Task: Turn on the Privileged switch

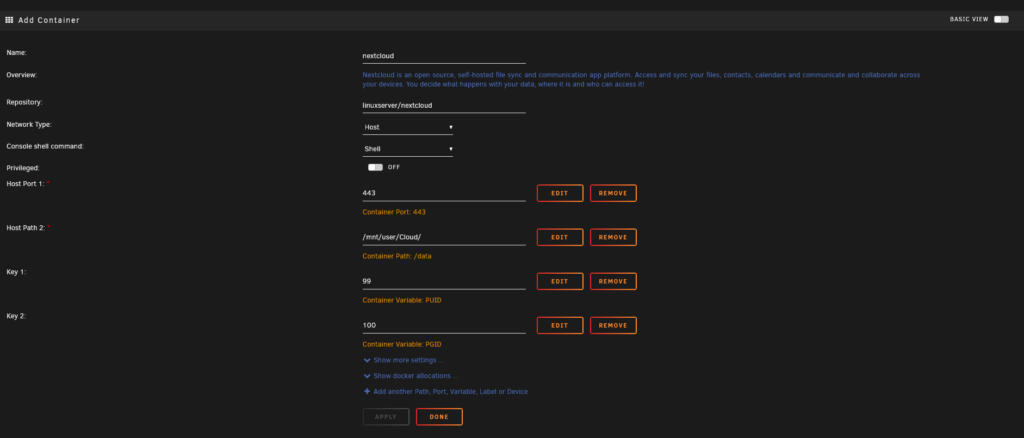Action: (x=376, y=167)
